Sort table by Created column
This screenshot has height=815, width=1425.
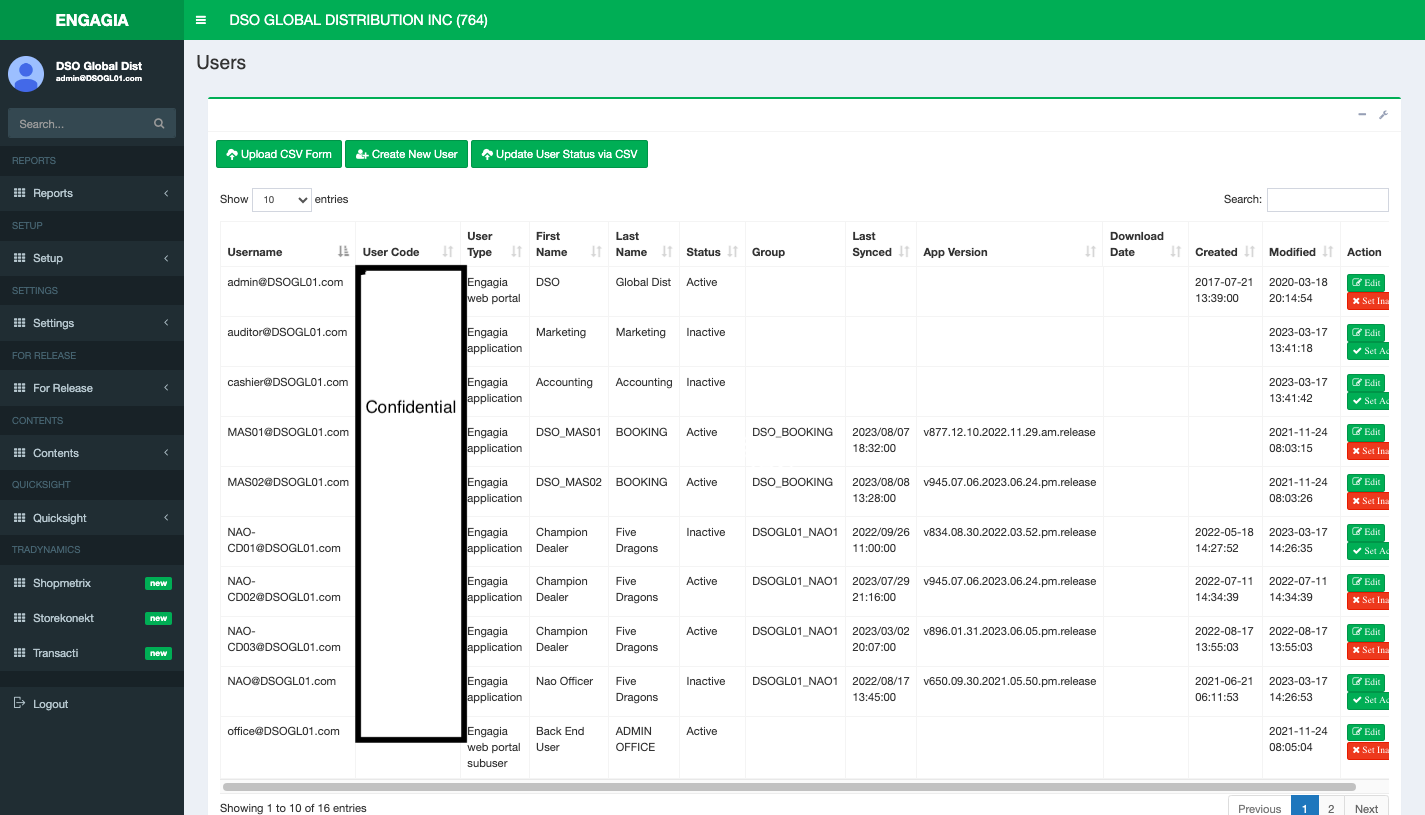coord(1224,244)
